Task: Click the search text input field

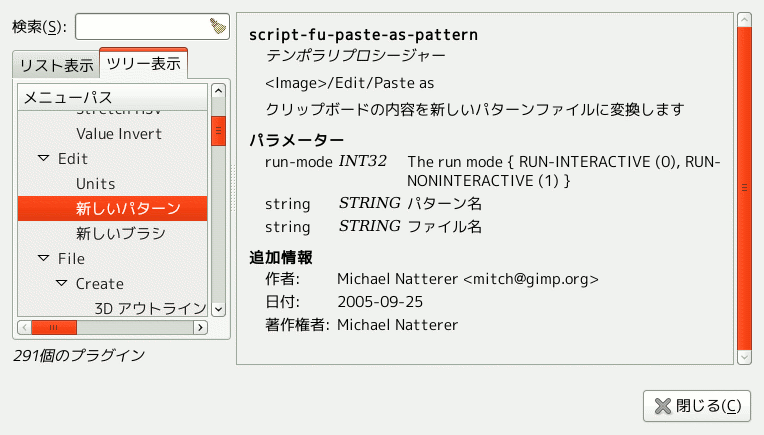Action: coord(142,26)
